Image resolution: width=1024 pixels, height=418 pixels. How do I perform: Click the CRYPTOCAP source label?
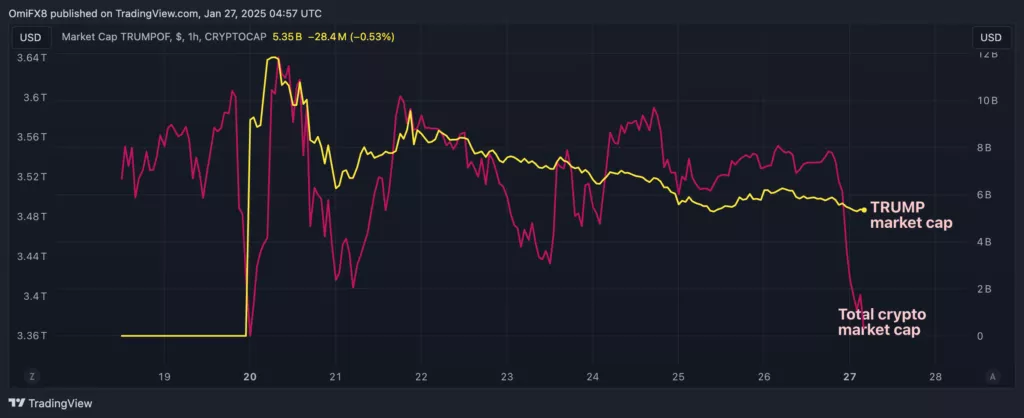pyautogui.click(x=236, y=37)
